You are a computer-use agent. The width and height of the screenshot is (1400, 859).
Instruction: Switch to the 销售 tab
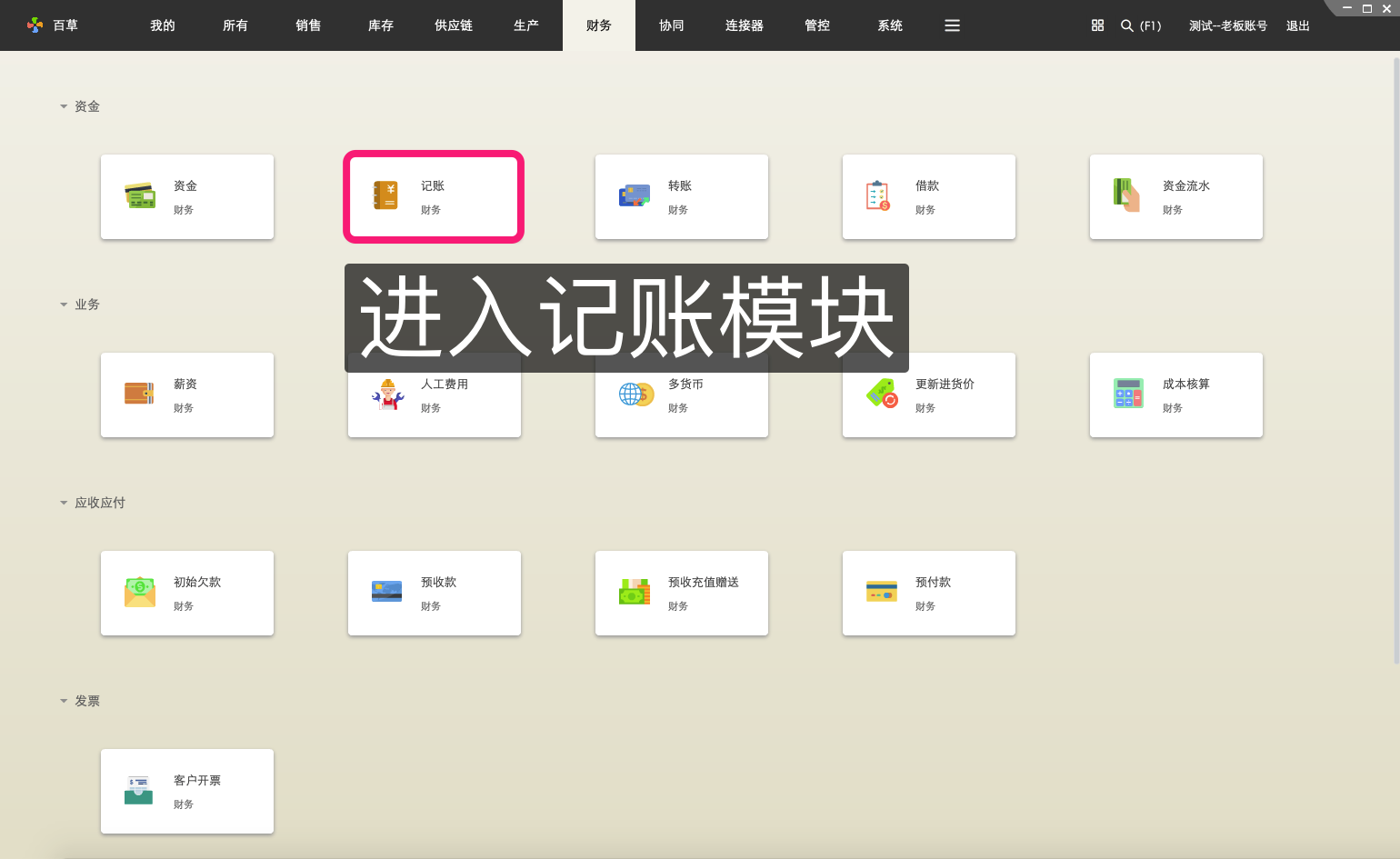[x=308, y=25]
